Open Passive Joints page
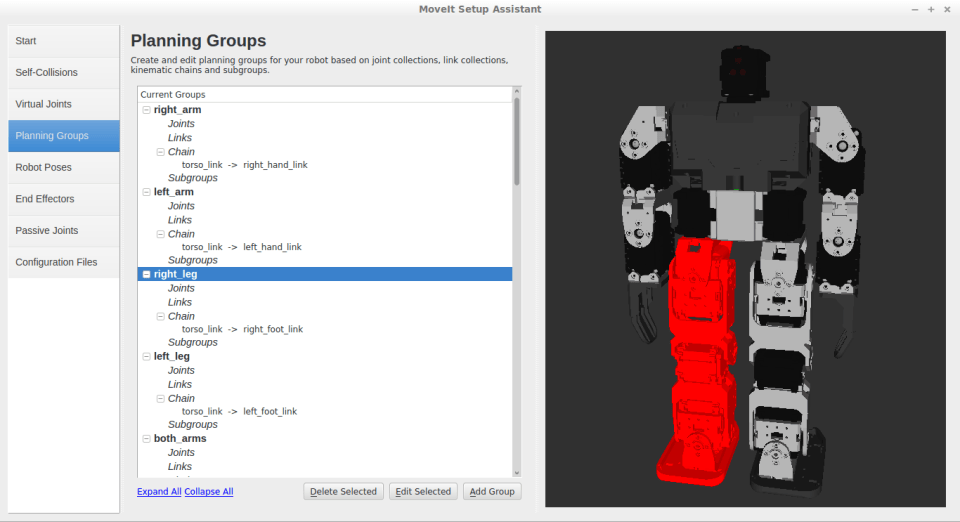 click(x=64, y=231)
